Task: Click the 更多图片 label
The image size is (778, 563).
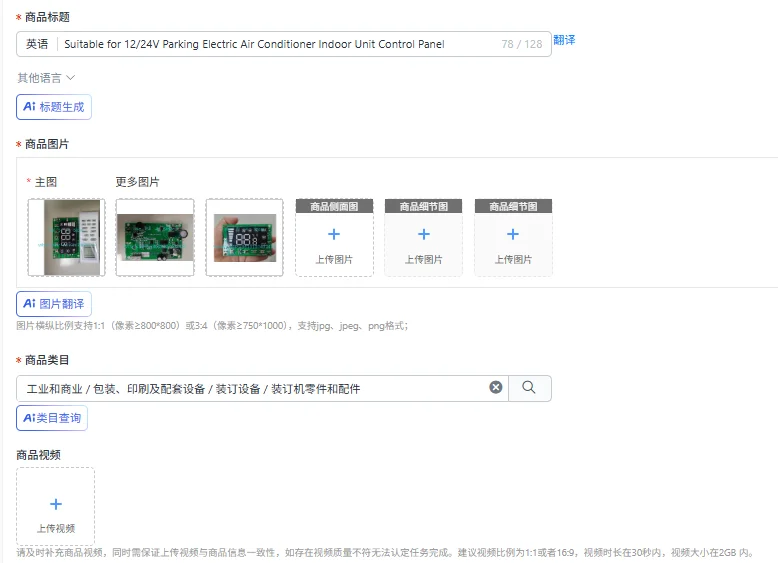Action: [x=137, y=182]
